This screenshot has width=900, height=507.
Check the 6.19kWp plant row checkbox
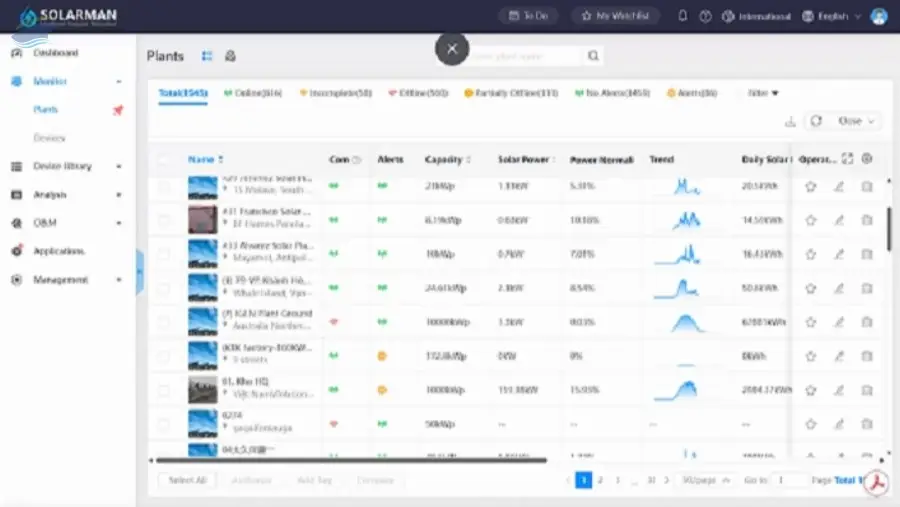[164, 220]
